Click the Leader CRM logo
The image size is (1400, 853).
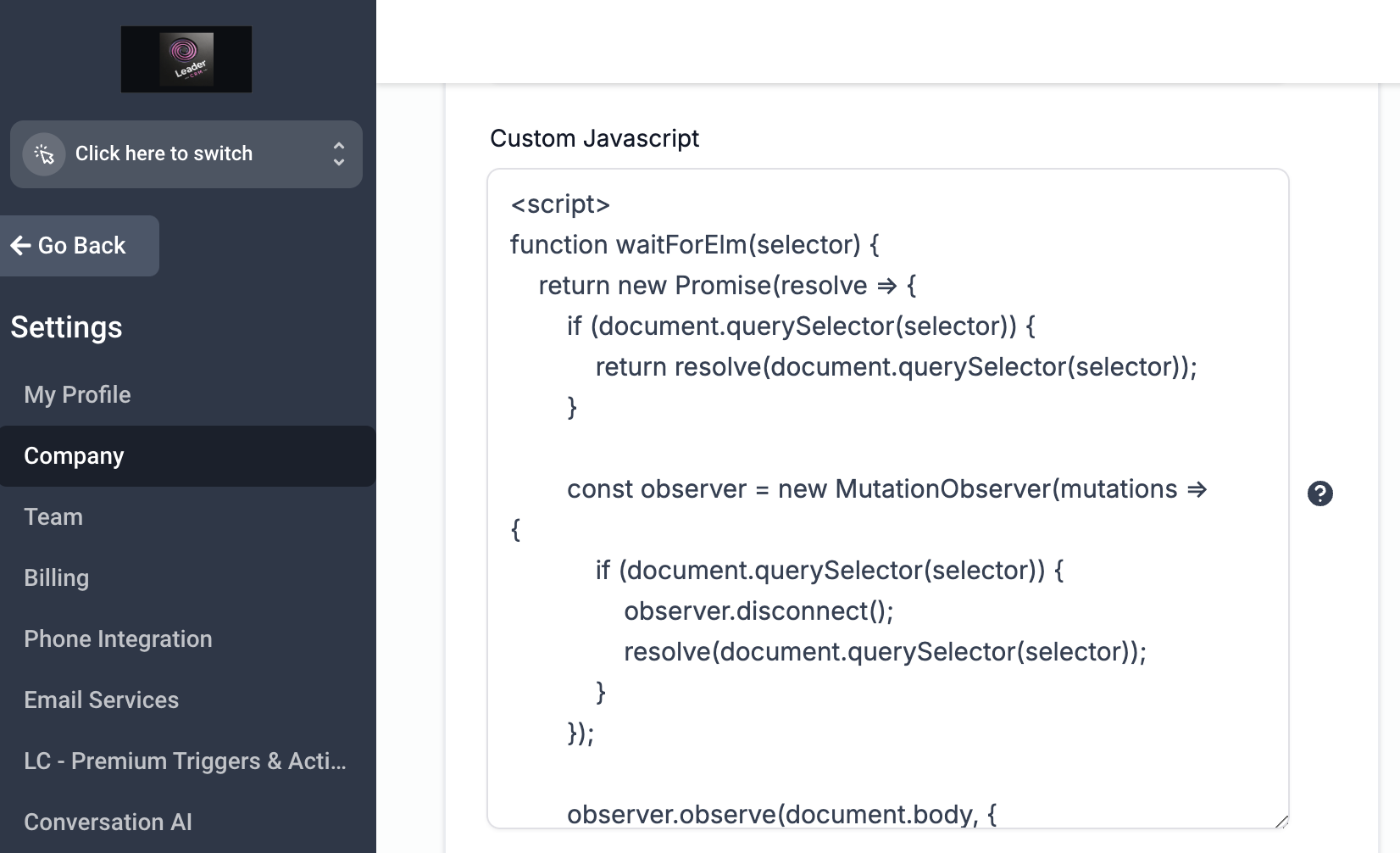pos(186,59)
